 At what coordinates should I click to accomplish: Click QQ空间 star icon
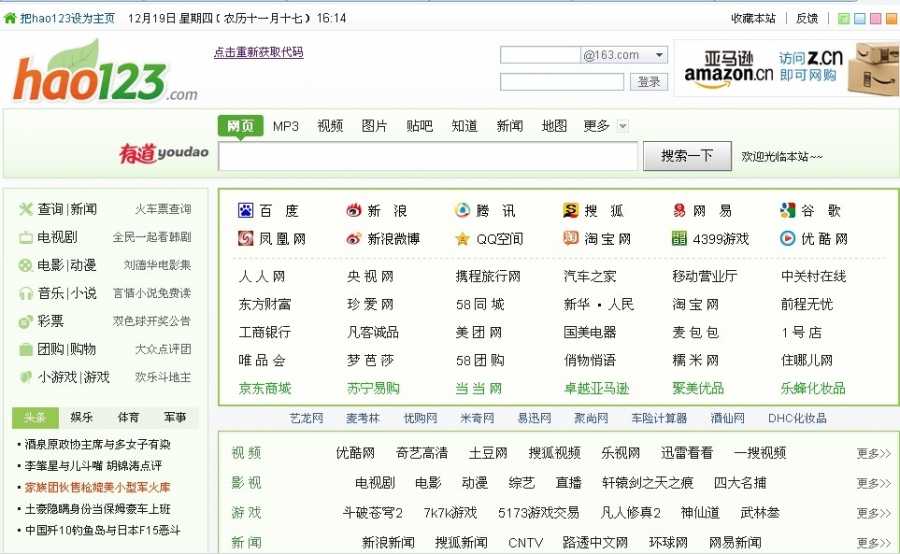coord(462,239)
